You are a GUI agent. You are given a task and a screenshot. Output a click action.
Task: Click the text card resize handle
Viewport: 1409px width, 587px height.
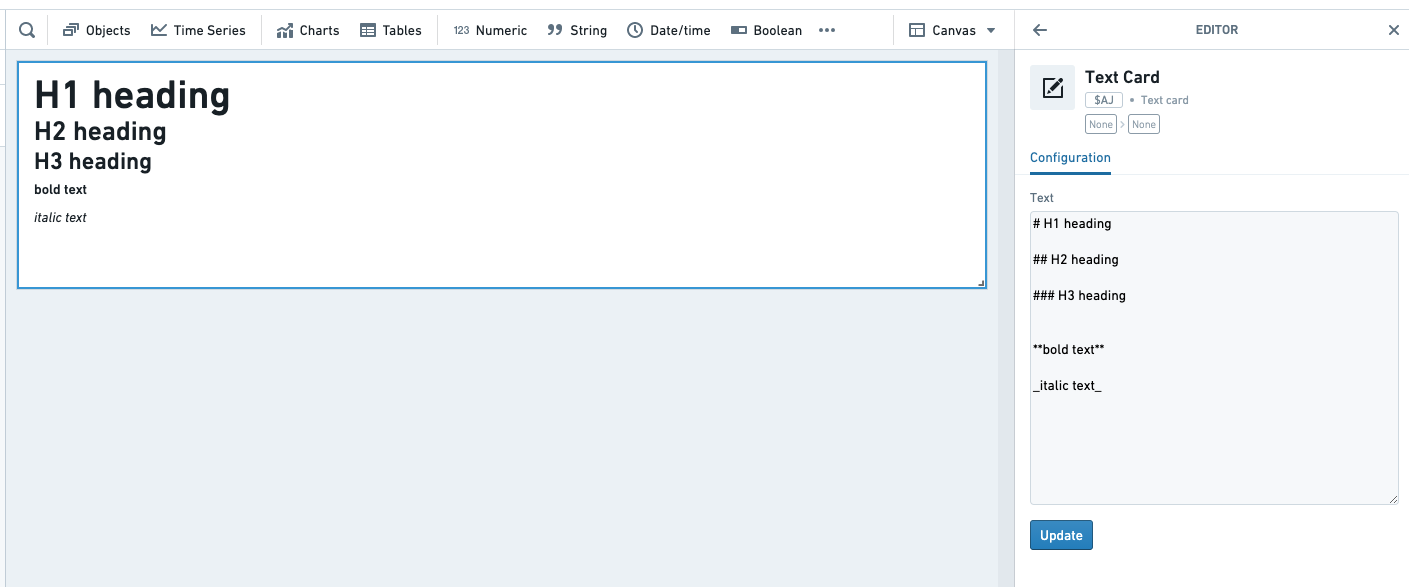(x=981, y=284)
